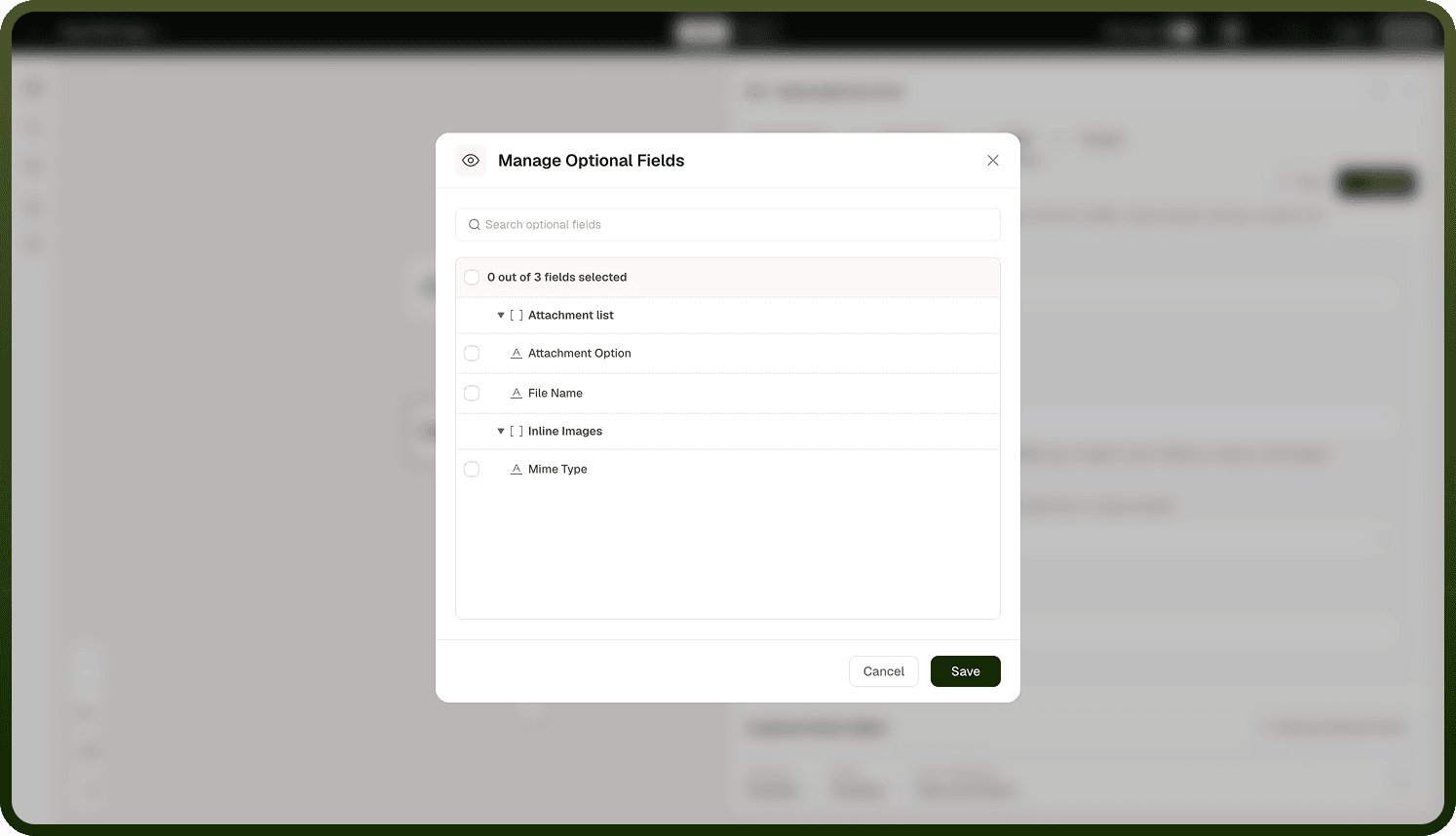Check the Attachment Option checkbox
This screenshot has height=836, width=1456.
pyautogui.click(x=472, y=354)
